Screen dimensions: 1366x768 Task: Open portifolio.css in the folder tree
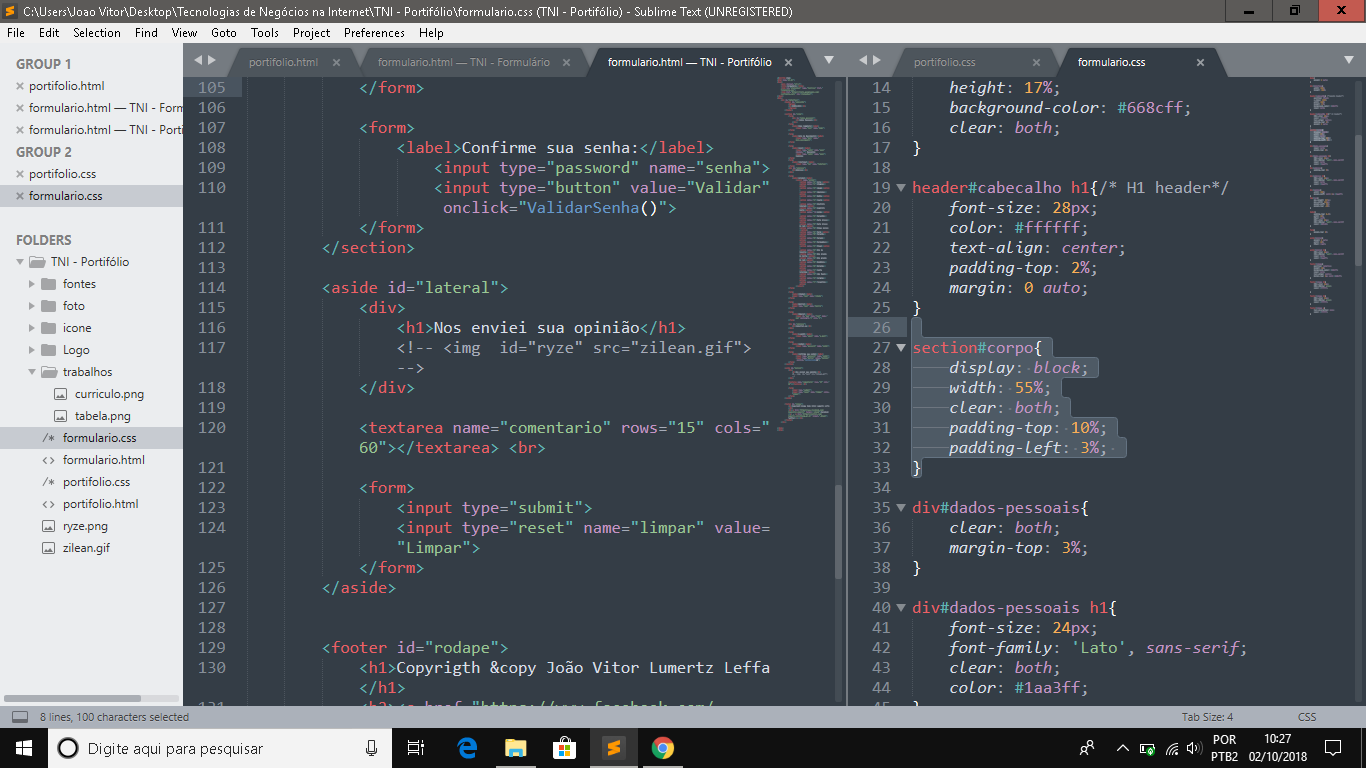96,482
